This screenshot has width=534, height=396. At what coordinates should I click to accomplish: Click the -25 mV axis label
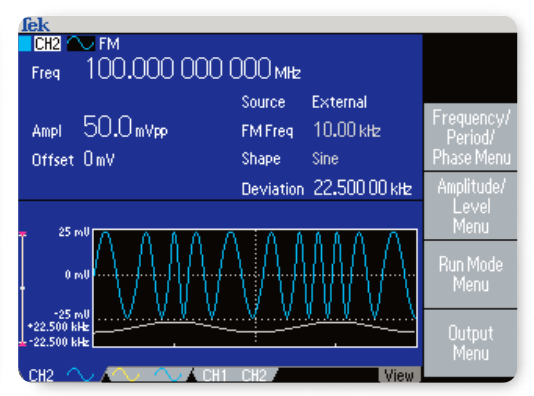click(72, 314)
